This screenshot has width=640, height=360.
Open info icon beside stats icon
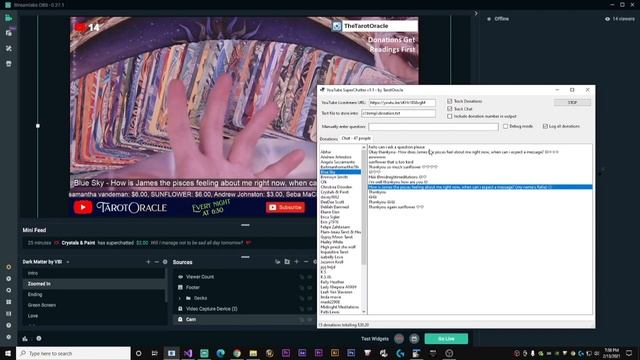coord(39,338)
